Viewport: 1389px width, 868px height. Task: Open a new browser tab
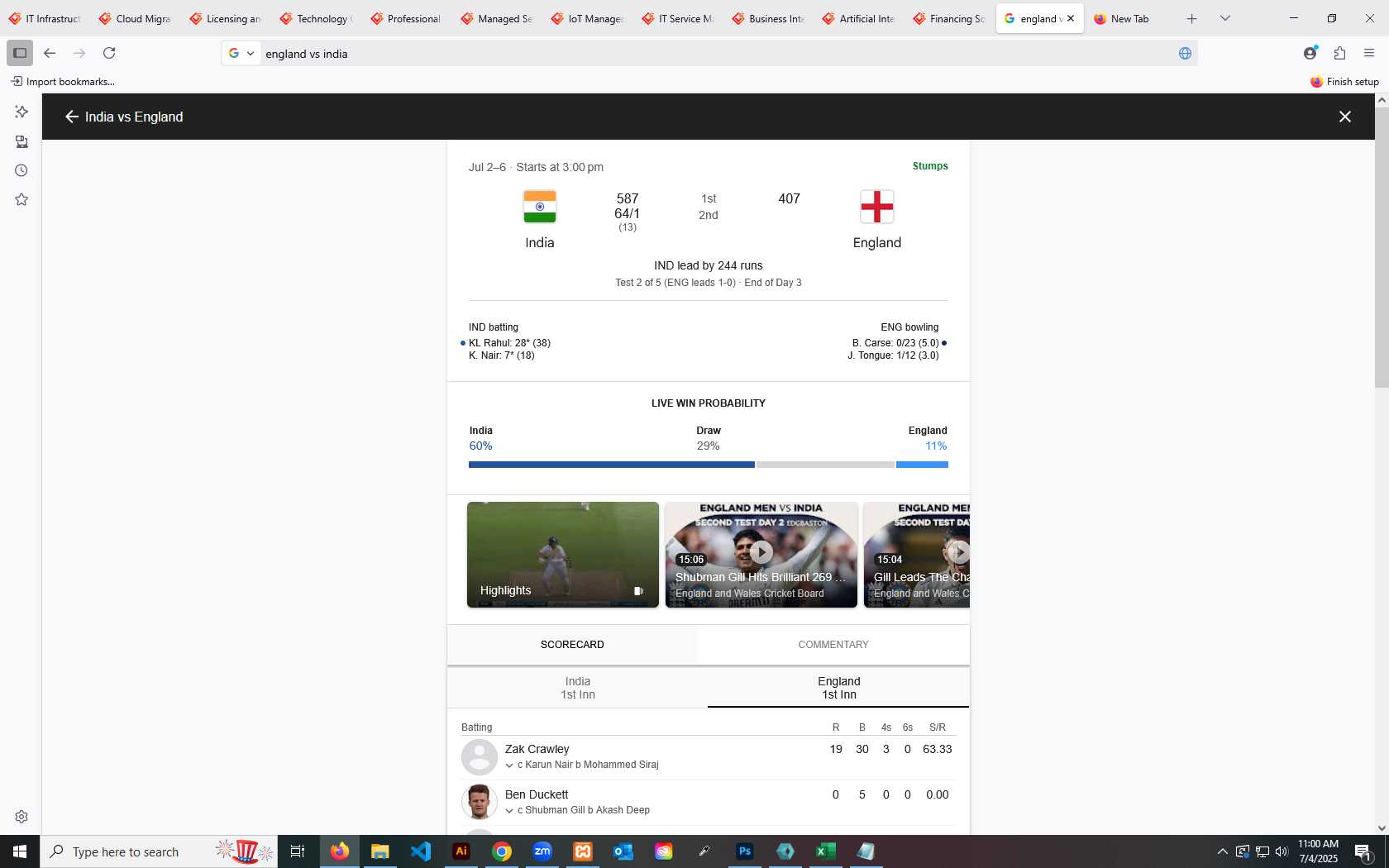(1191, 18)
